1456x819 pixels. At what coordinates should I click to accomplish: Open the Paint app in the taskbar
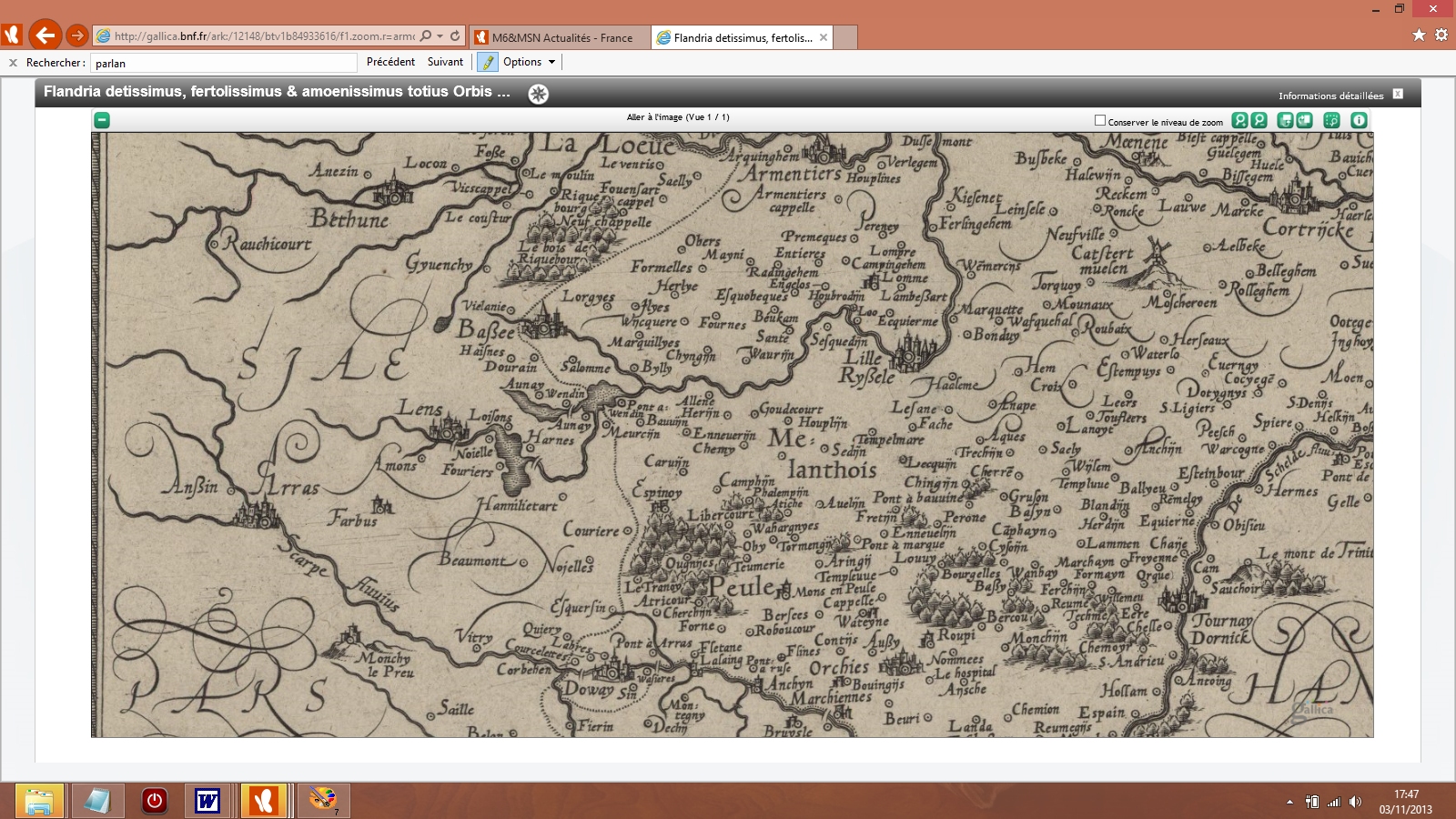click(x=322, y=801)
